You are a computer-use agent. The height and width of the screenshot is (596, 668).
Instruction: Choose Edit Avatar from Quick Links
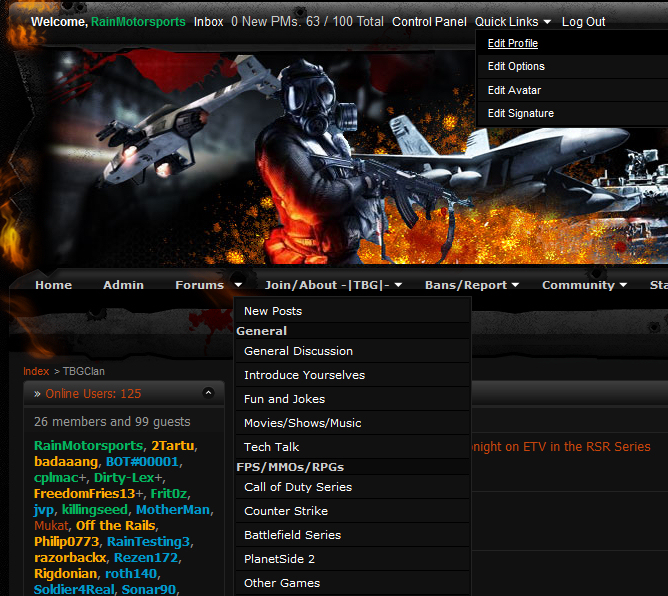(514, 90)
